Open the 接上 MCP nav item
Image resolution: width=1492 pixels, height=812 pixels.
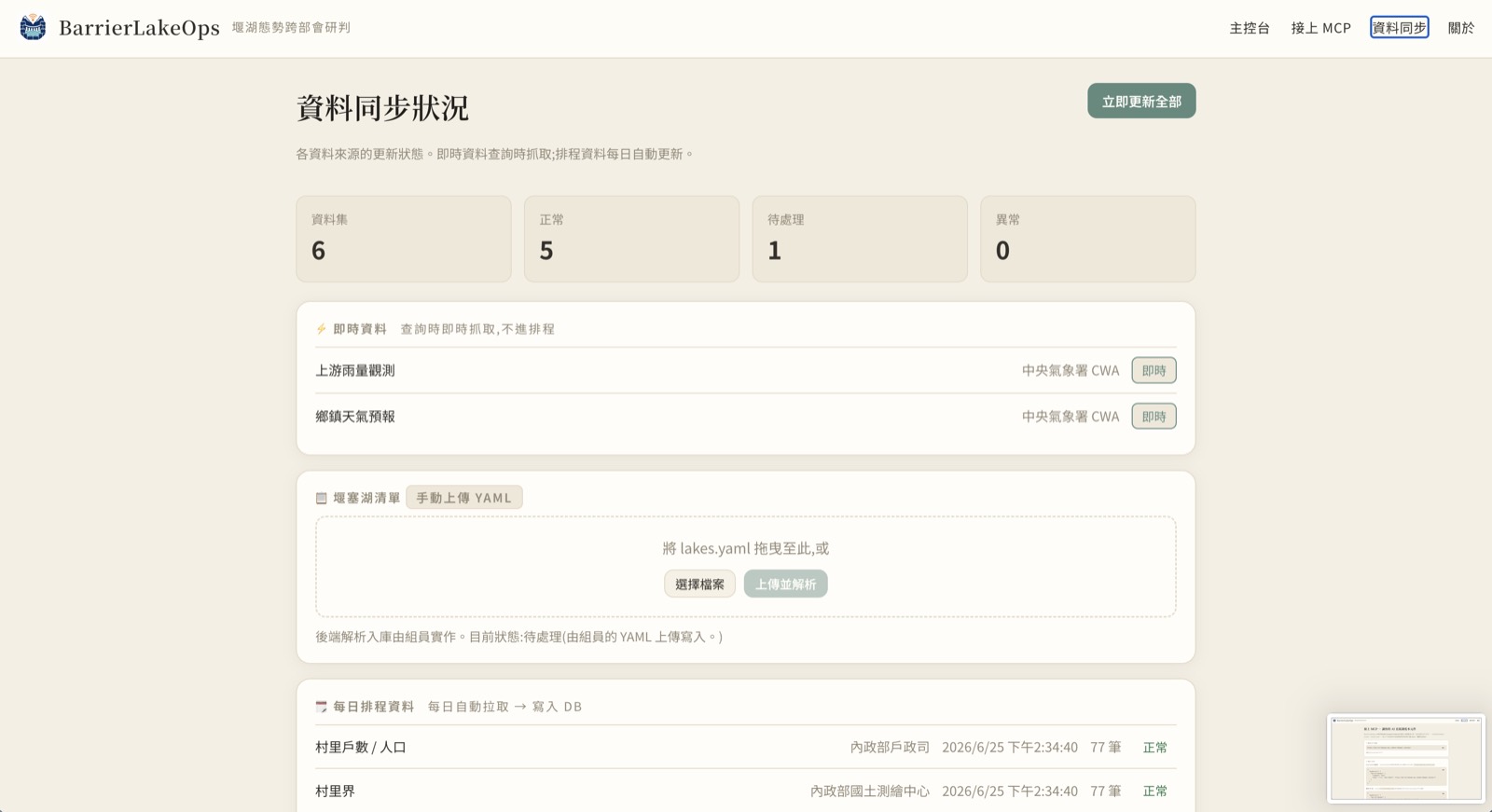[1320, 28]
